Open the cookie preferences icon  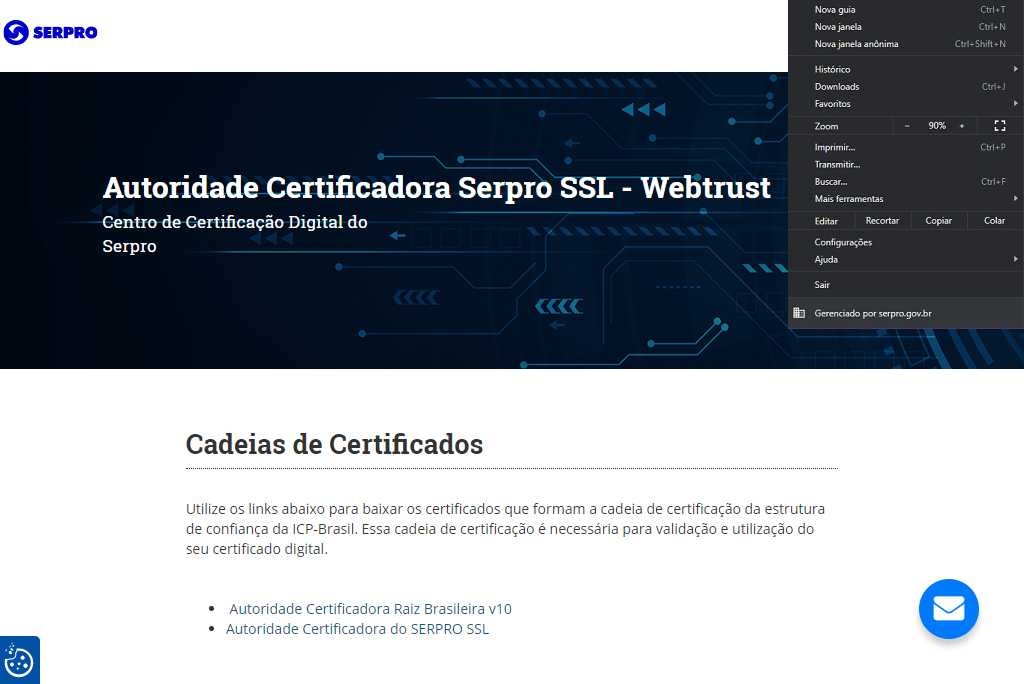click(19, 660)
